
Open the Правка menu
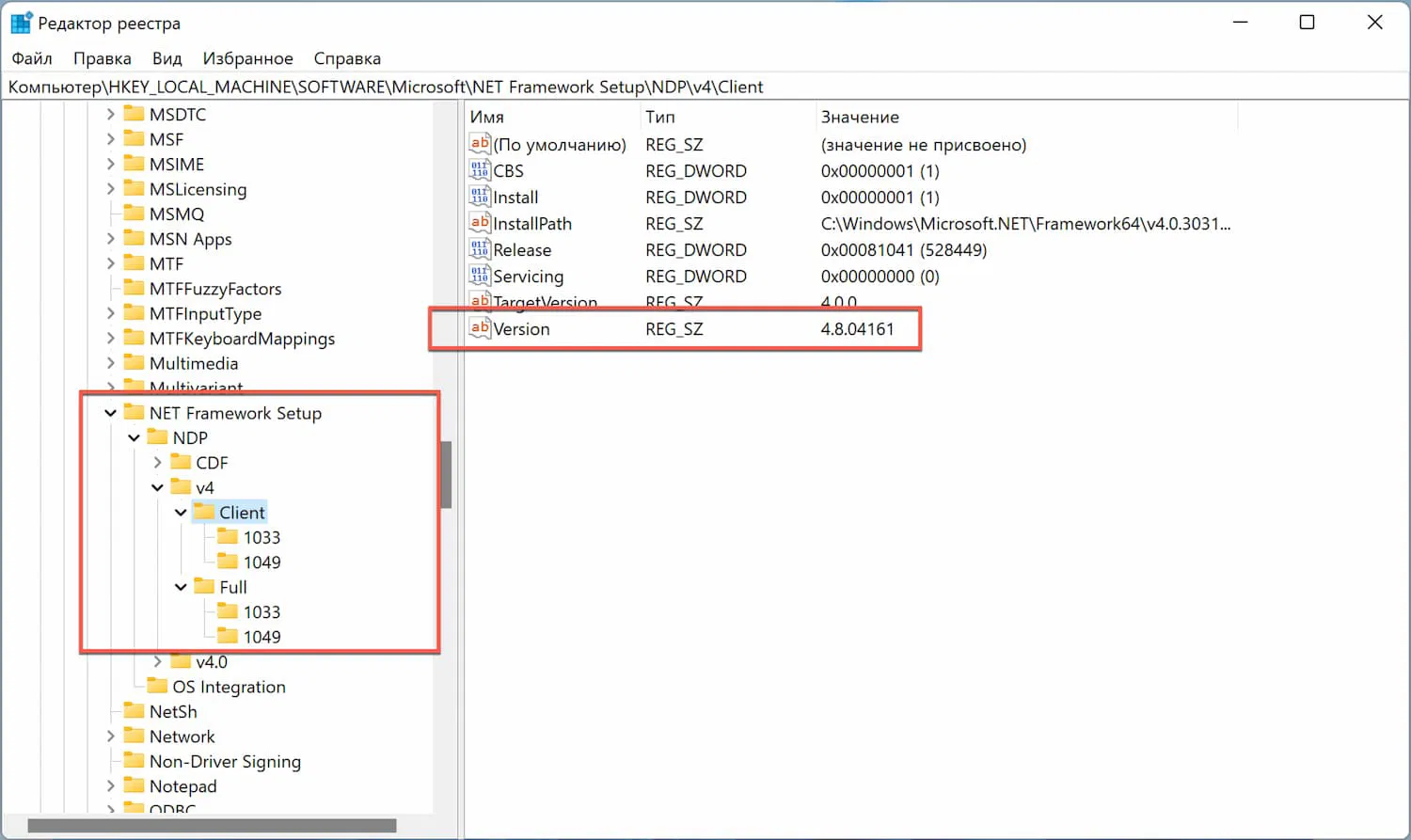click(103, 58)
